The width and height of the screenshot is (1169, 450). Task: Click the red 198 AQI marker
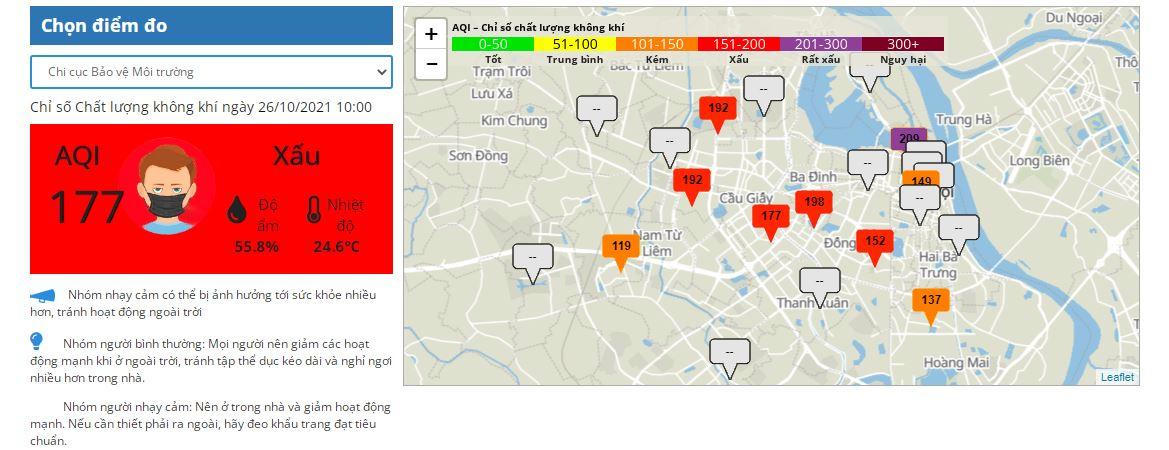point(814,203)
